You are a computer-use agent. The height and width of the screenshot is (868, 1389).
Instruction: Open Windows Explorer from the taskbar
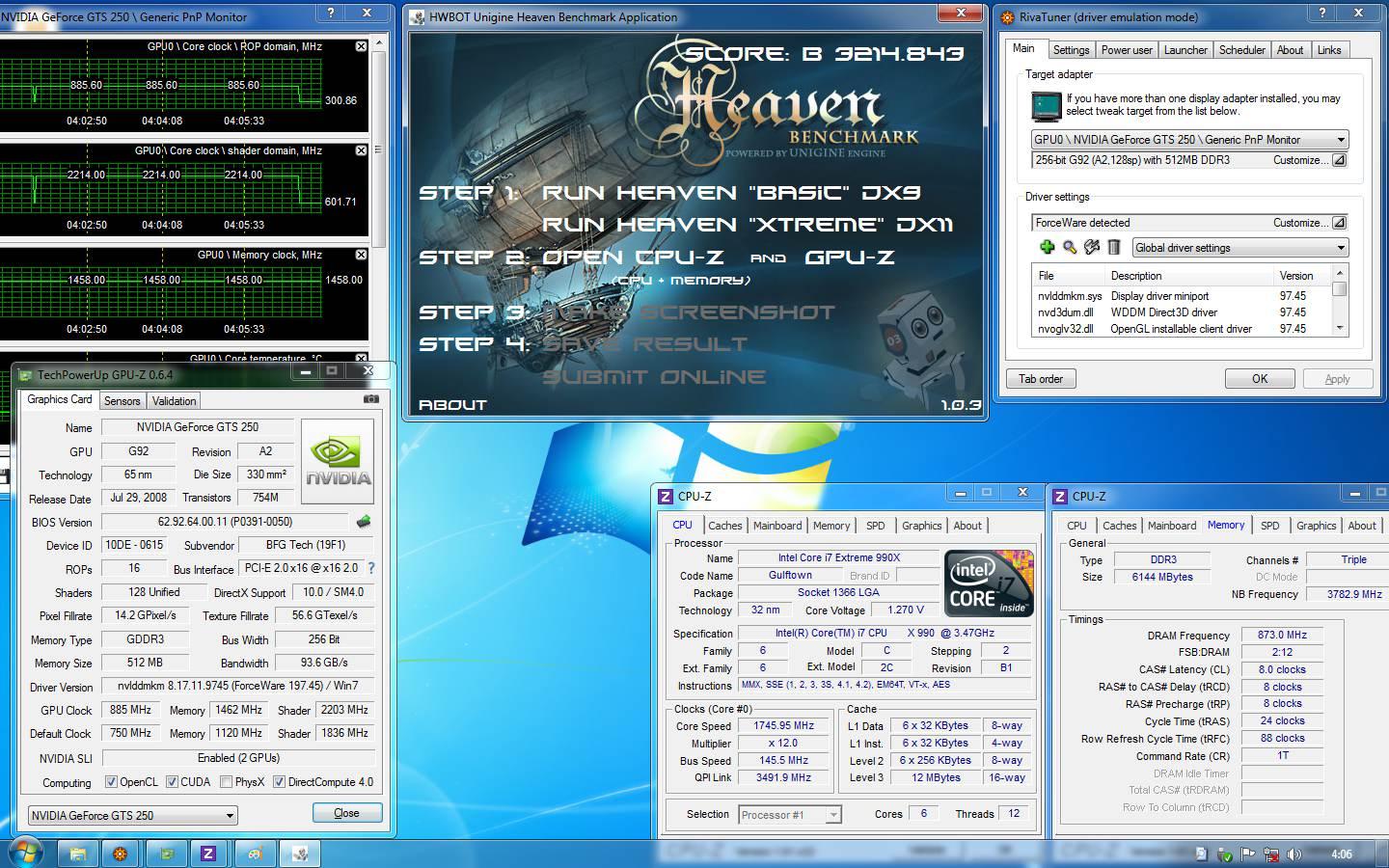77,854
